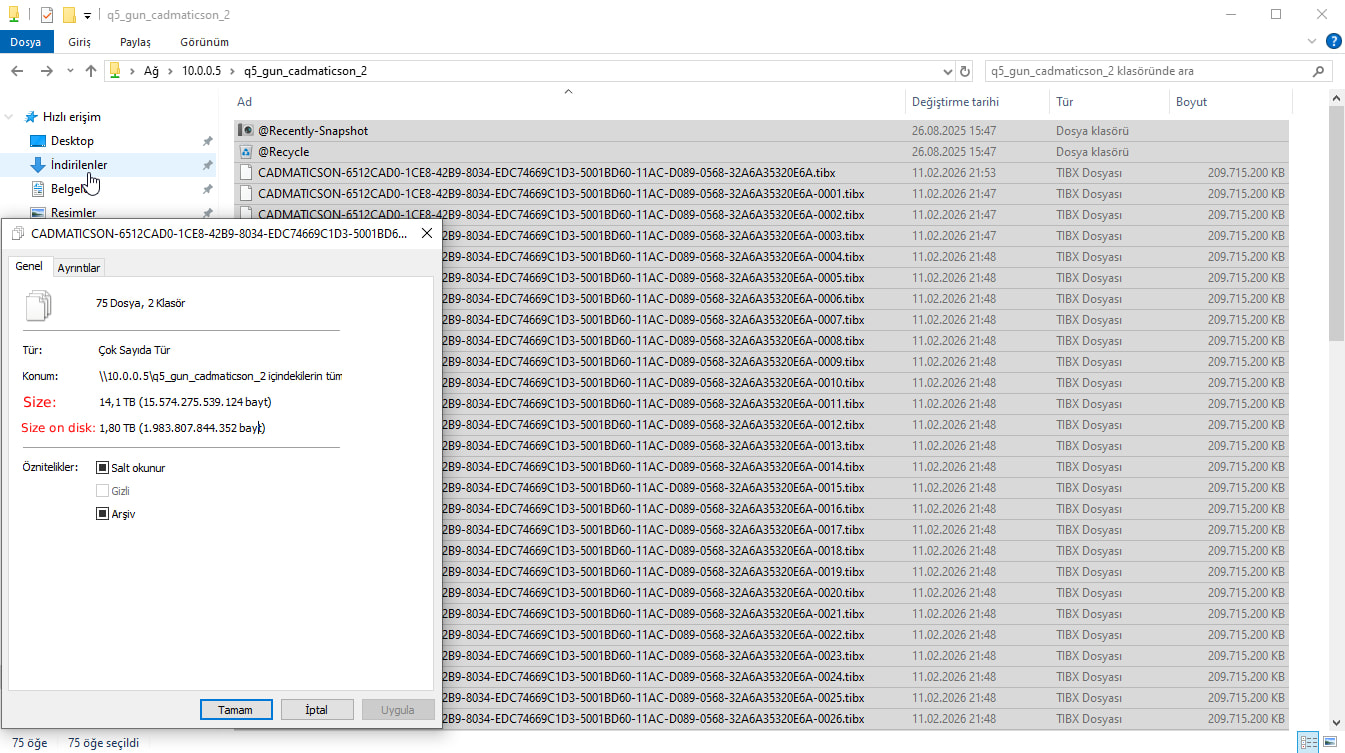Expand the ribbon with chevron

point(1312,41)
